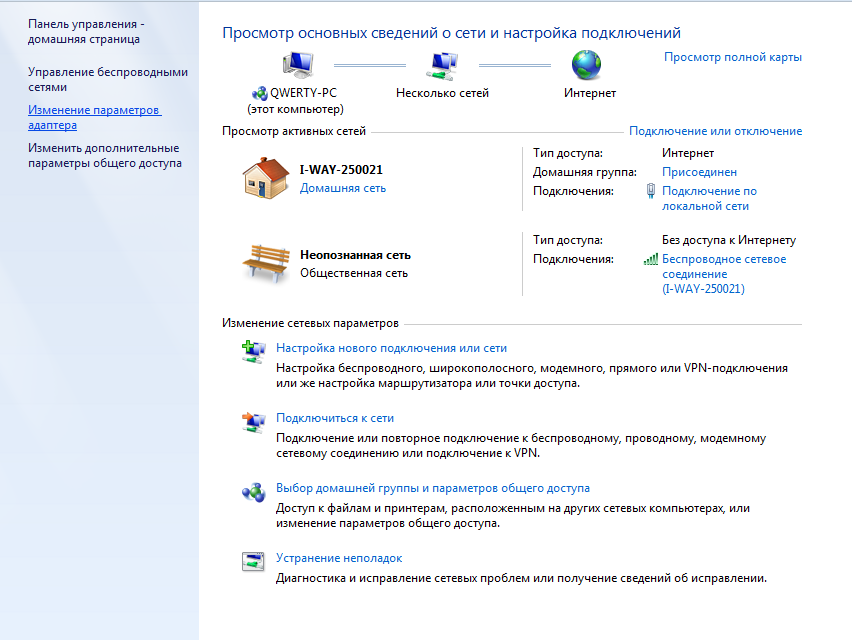Open 'Просмотр полной карты' link

coord(732,57)
